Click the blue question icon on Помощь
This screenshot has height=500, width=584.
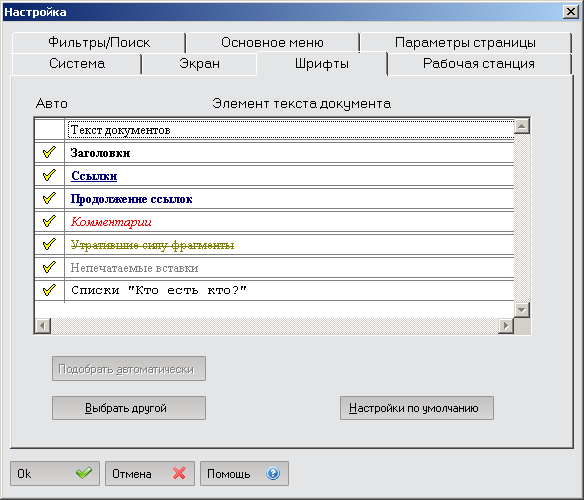pyautogui.click(x=273, y=473)
